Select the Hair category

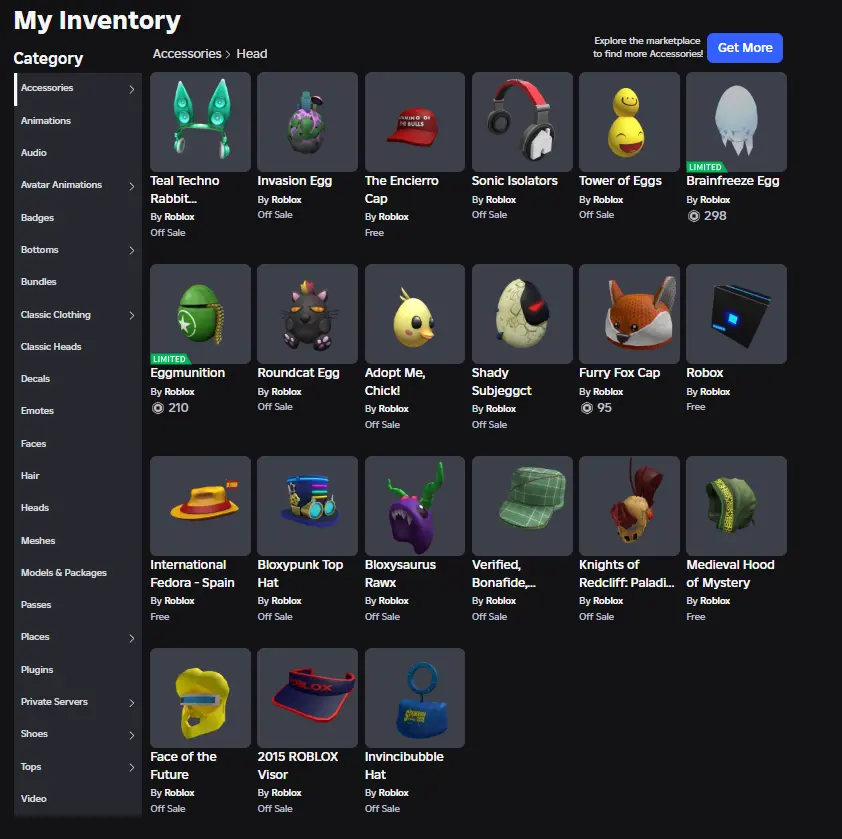pyautogui.click(x=78, y=476)
